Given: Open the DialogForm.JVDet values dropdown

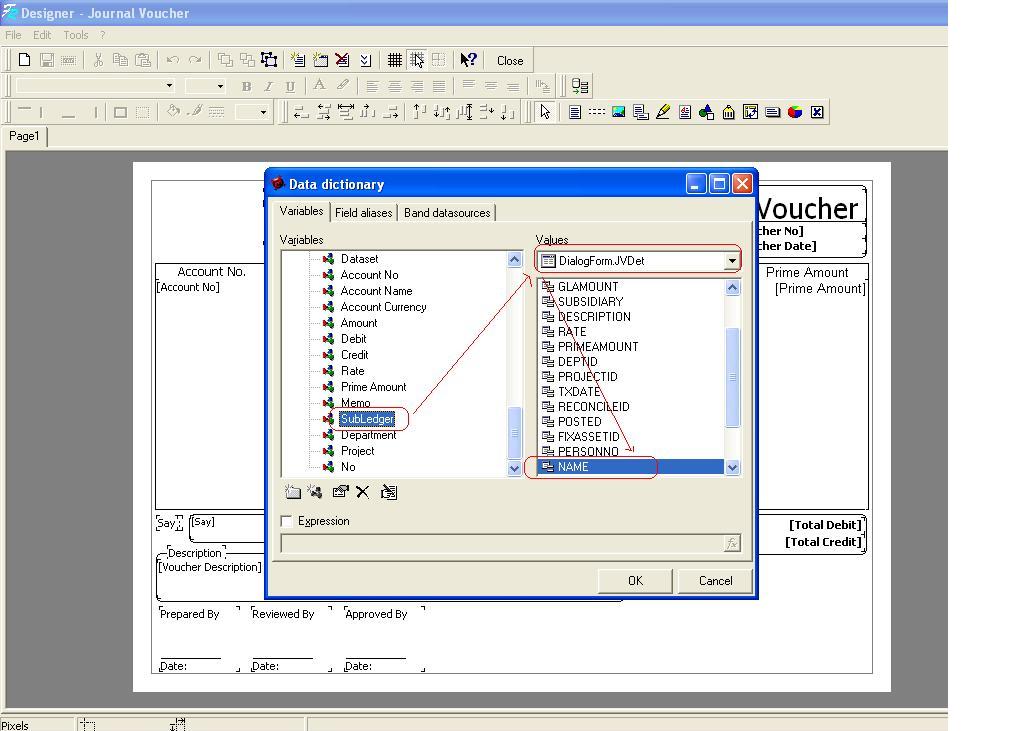Looking at the screenshot, I should tap(732, 261).
